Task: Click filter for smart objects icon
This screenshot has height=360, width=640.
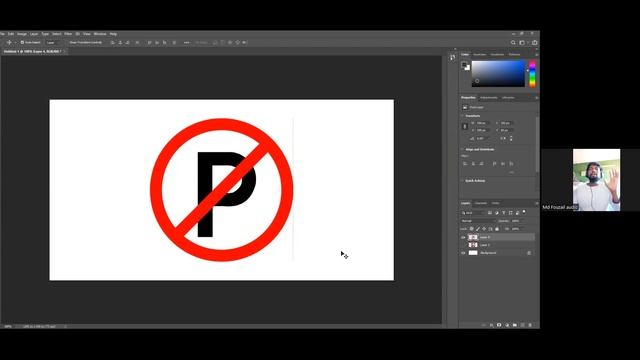Action: [517, 213]
